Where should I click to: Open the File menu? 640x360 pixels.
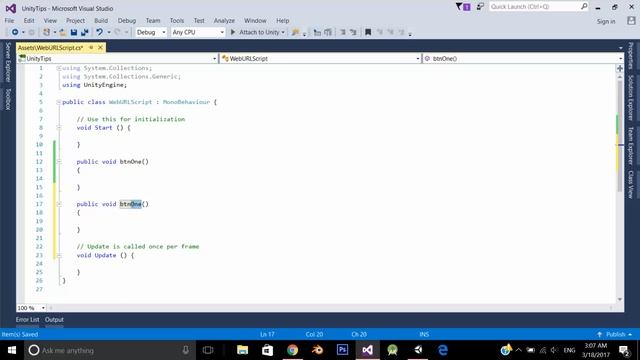point(9,20)
